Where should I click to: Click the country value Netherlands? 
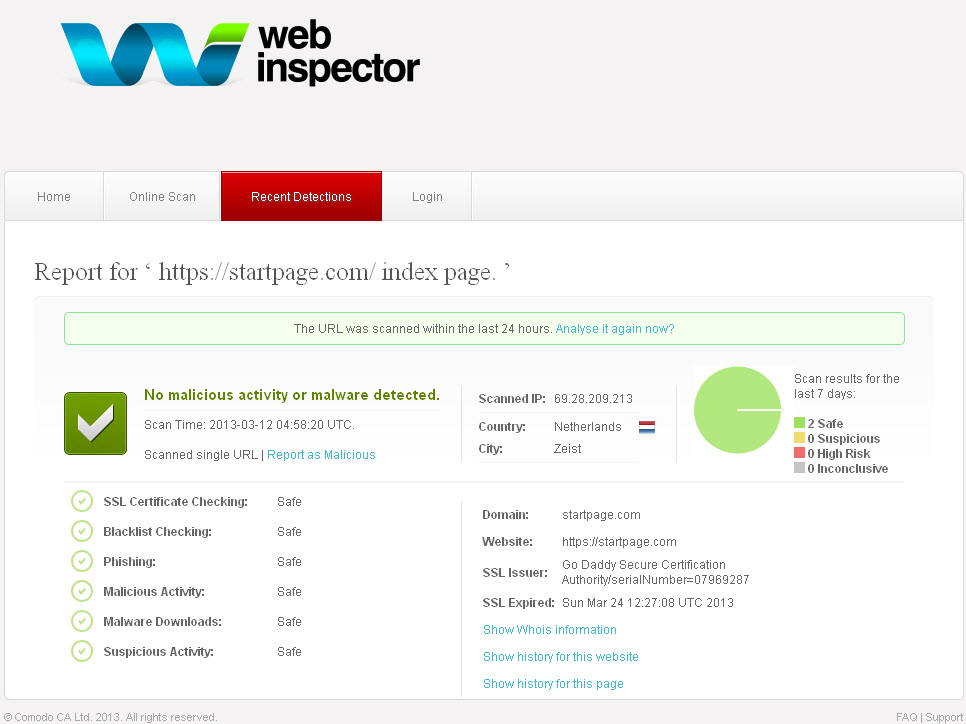click(588, 426)
